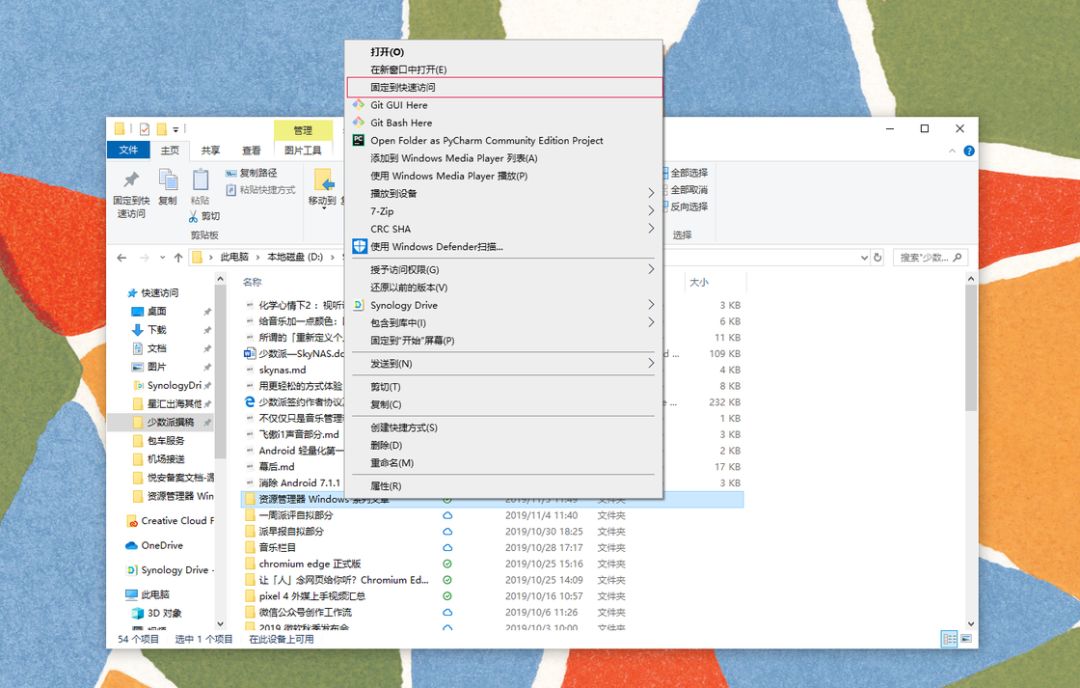The width and height of the screenshot is (1080, 688).
Task: Click Select None (全部取消) in ribbon
Action: coord(685,189)
